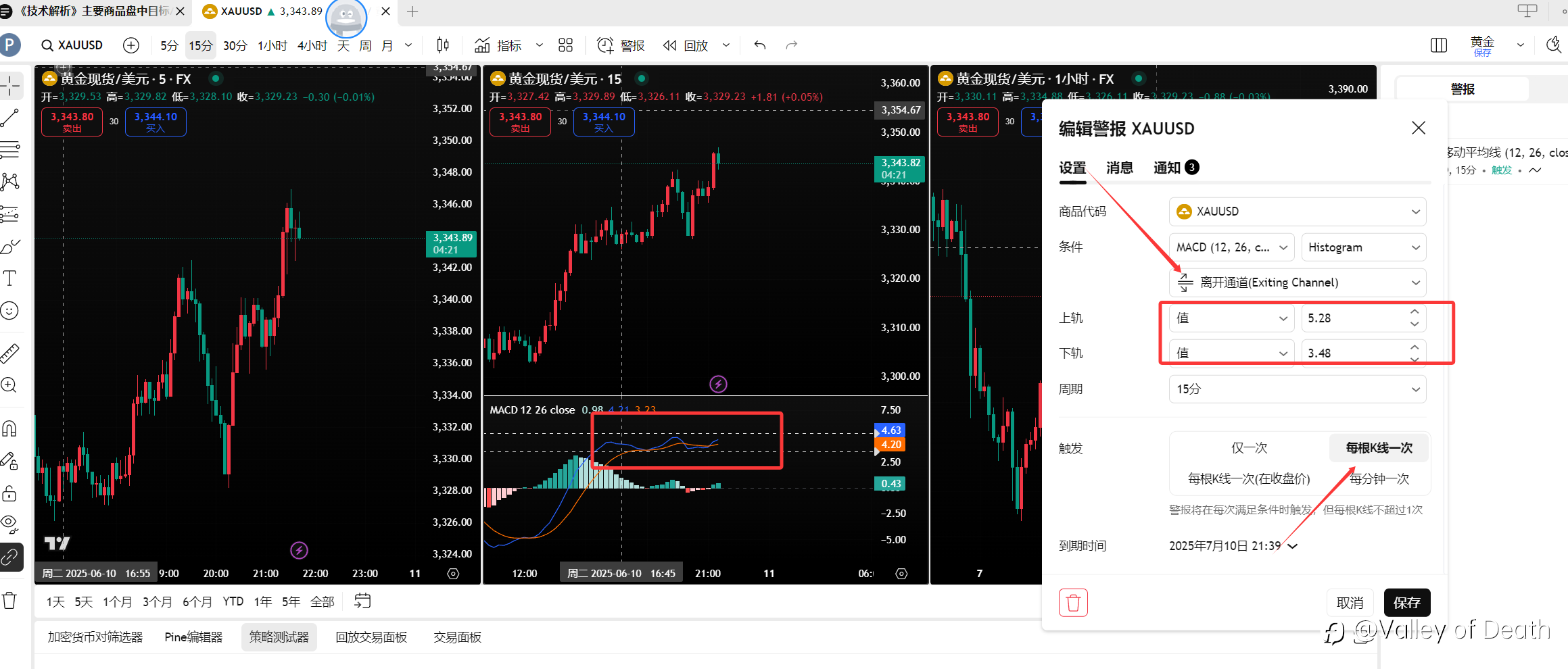Redo the chart action
This screenshot has width=1568, height=669.
click(x=792, y=45)
